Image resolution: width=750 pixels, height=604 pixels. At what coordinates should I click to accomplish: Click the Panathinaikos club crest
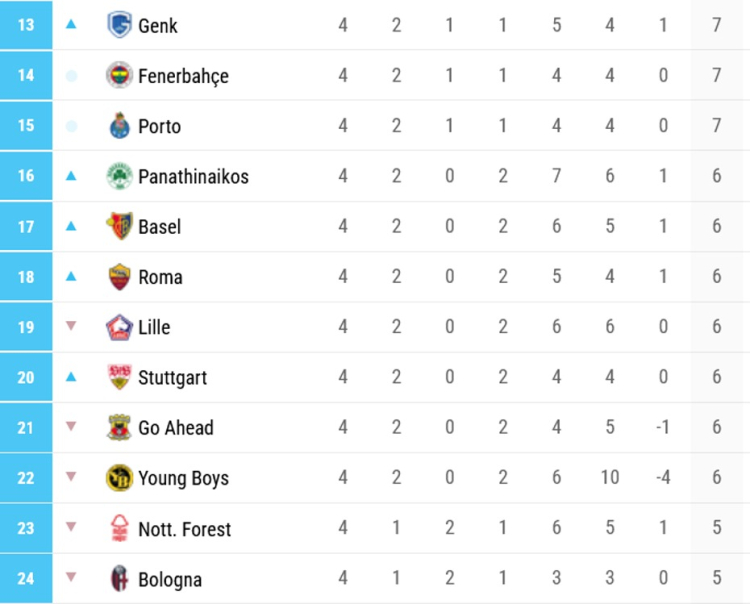point(119,176)
